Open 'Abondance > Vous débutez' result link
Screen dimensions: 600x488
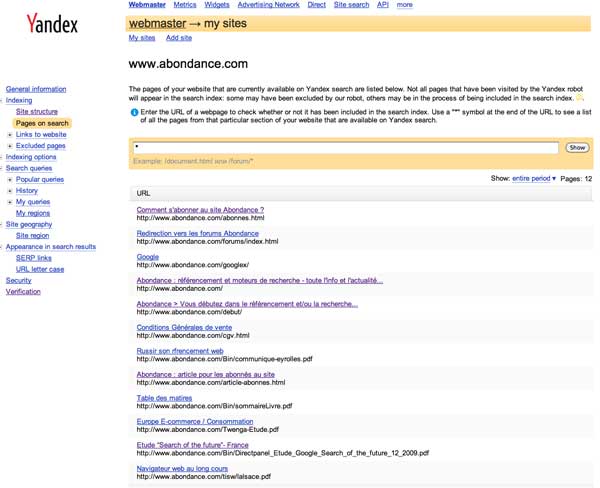coord(247,304)
